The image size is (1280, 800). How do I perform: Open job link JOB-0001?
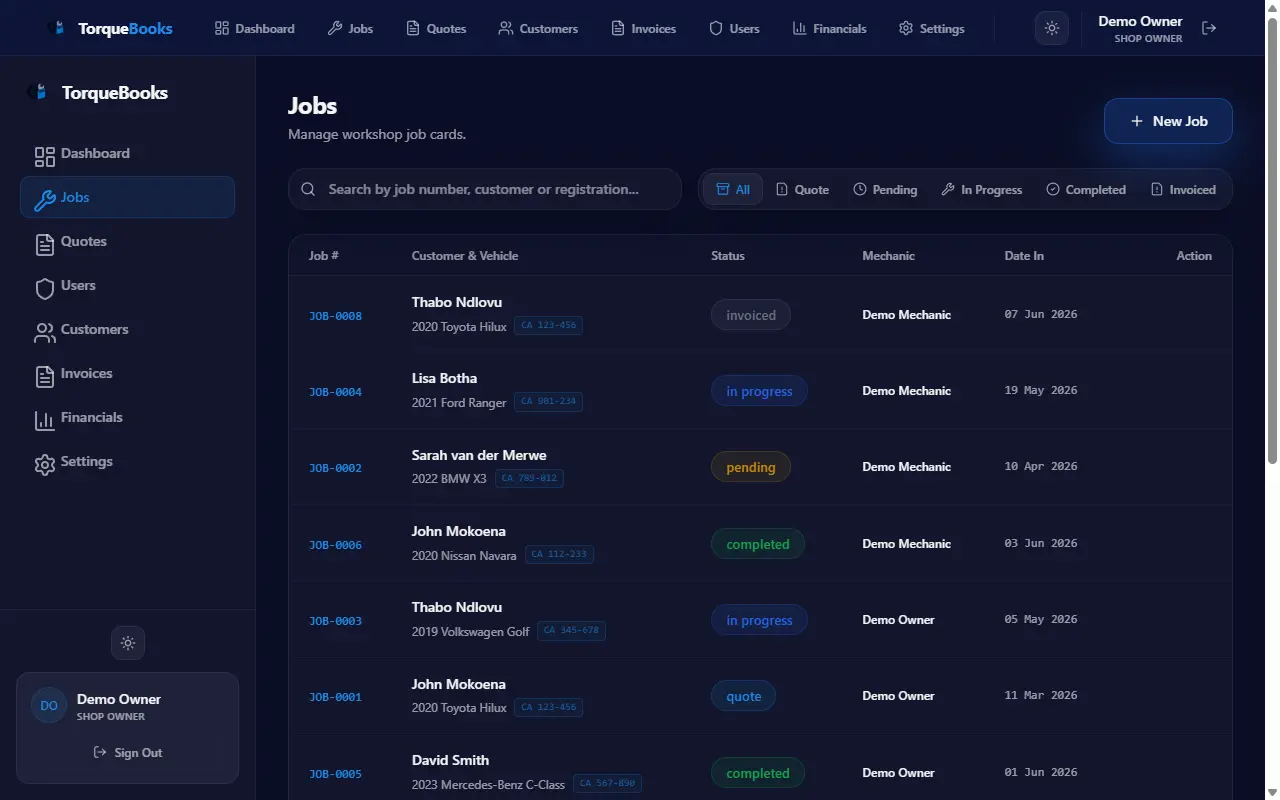pos(335,697)
